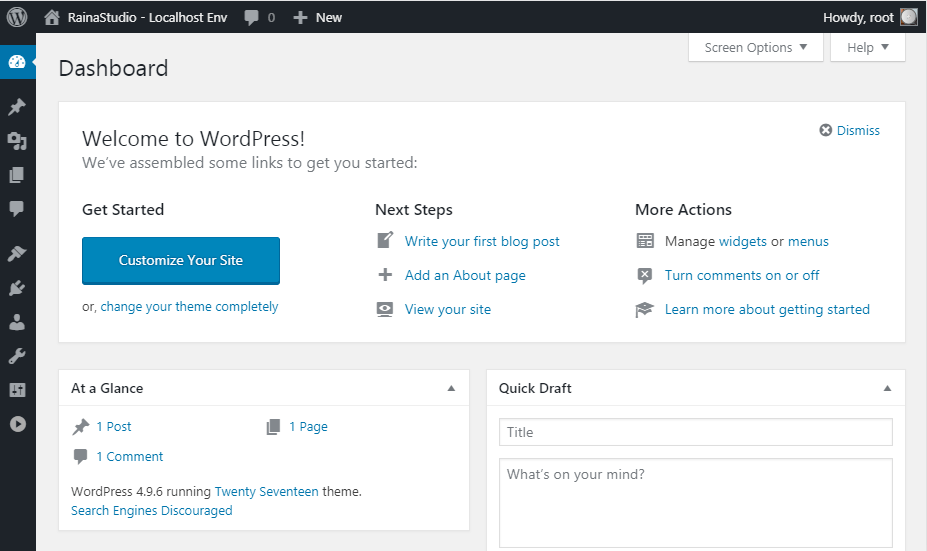Click the Next Steps heading
The height and width of the screenshot is (551, 927).
(414, 210)
